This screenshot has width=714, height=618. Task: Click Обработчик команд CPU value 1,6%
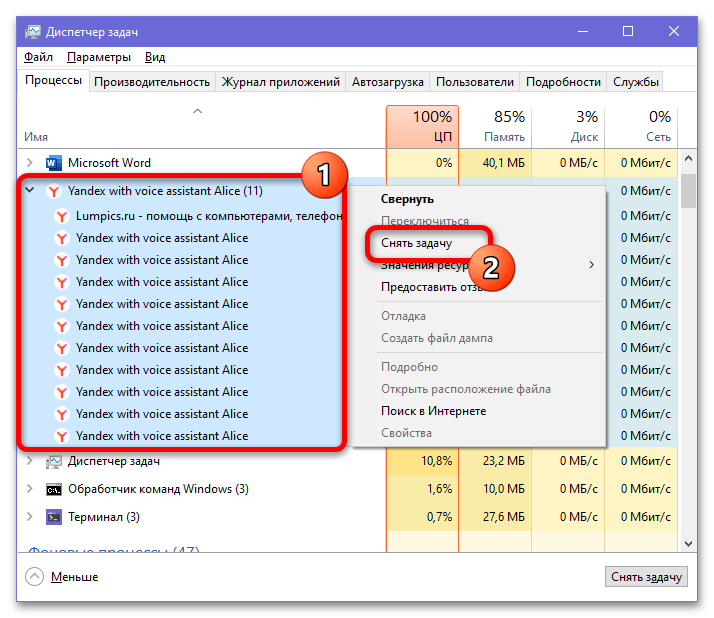click(439, 489)
